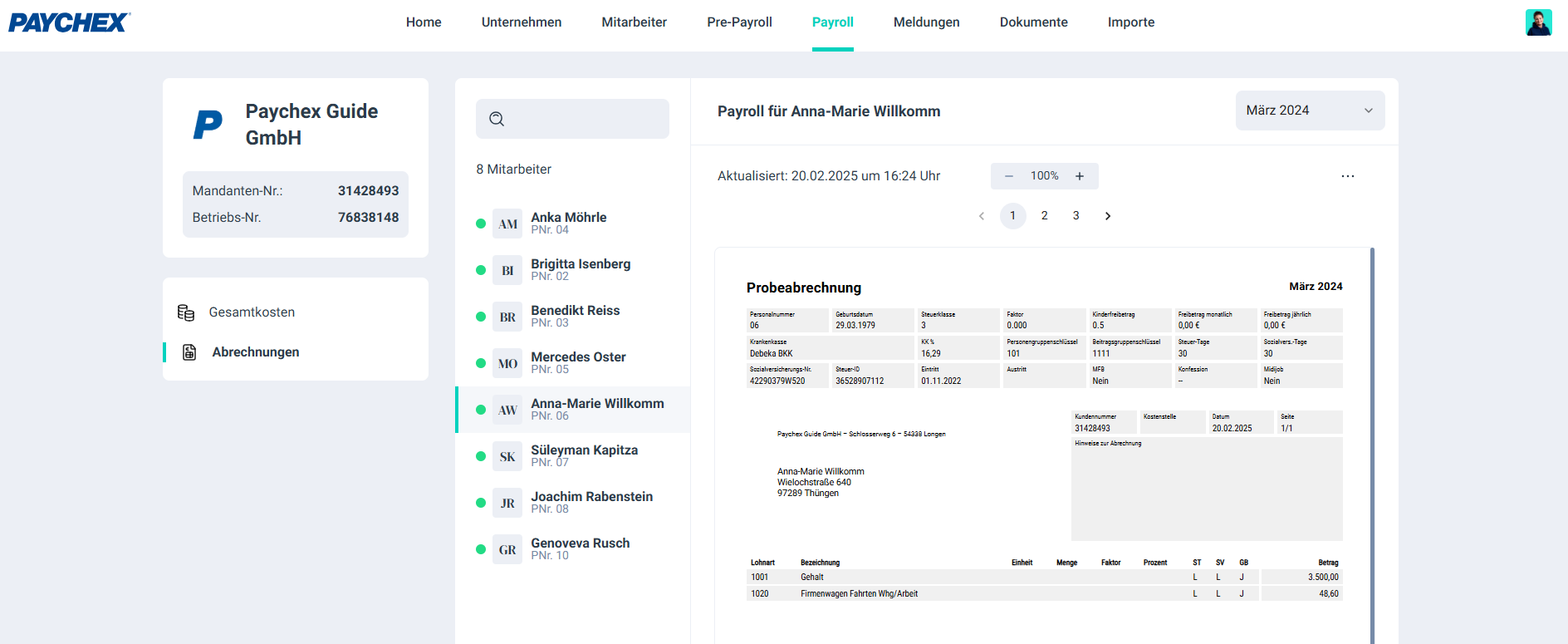Select employee Joachim Rabenstein
Viewport: 1568px width, 644px height.
(573, 503)
